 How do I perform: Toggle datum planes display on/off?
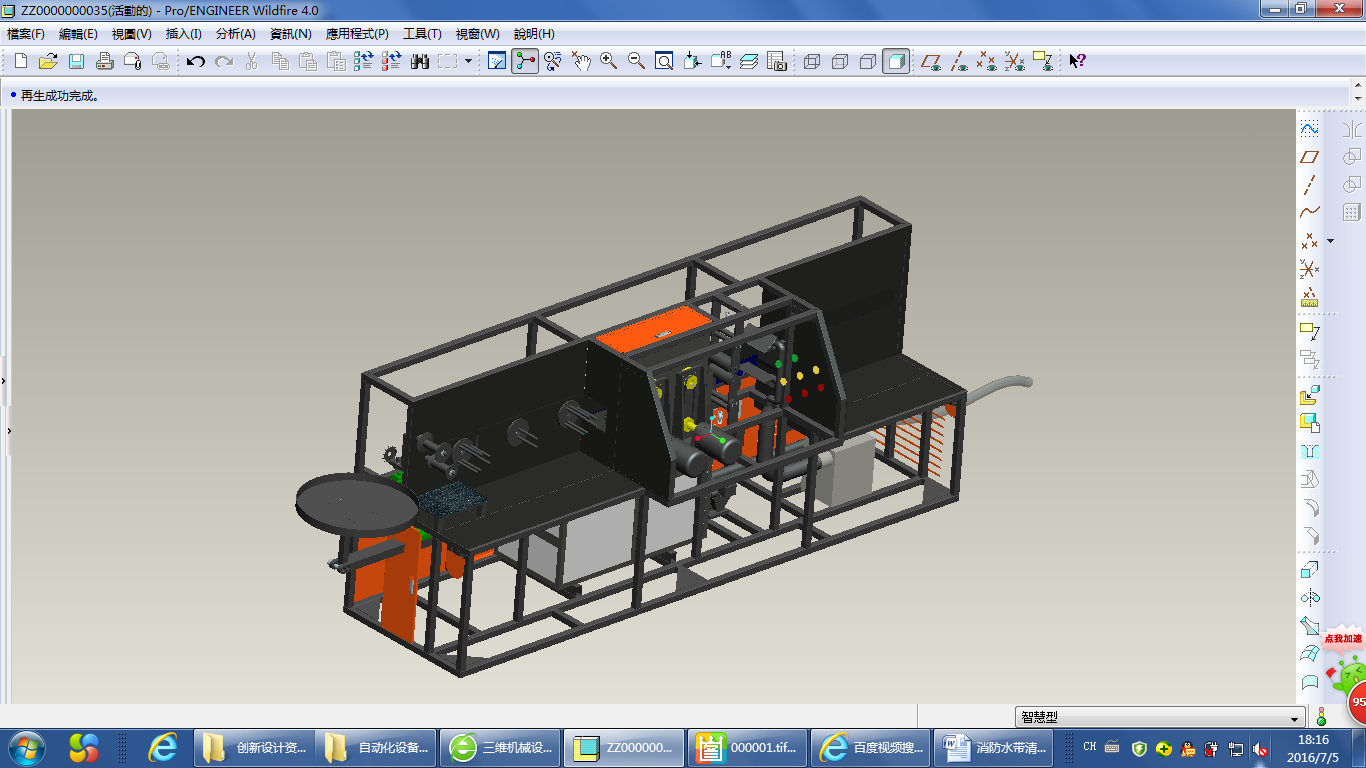tap(931, 61)
